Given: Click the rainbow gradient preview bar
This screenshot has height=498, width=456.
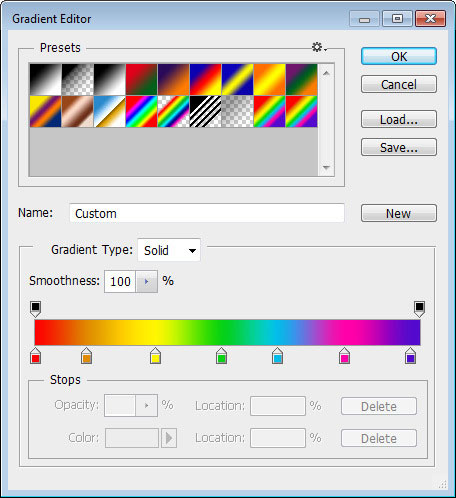Looking at the screenshot, I should pos(227,332).
